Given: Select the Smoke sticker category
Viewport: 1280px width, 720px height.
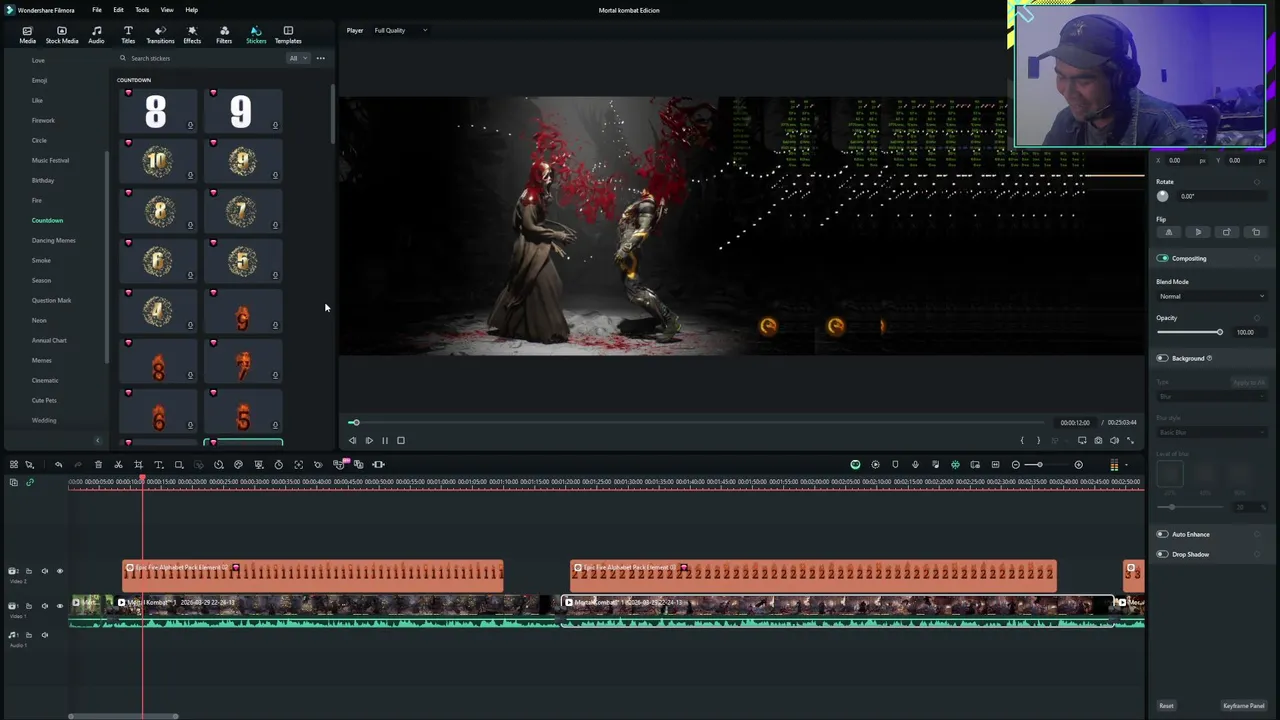Looking at the screenshot, I should pyautogui.click(x=41, y=260).
